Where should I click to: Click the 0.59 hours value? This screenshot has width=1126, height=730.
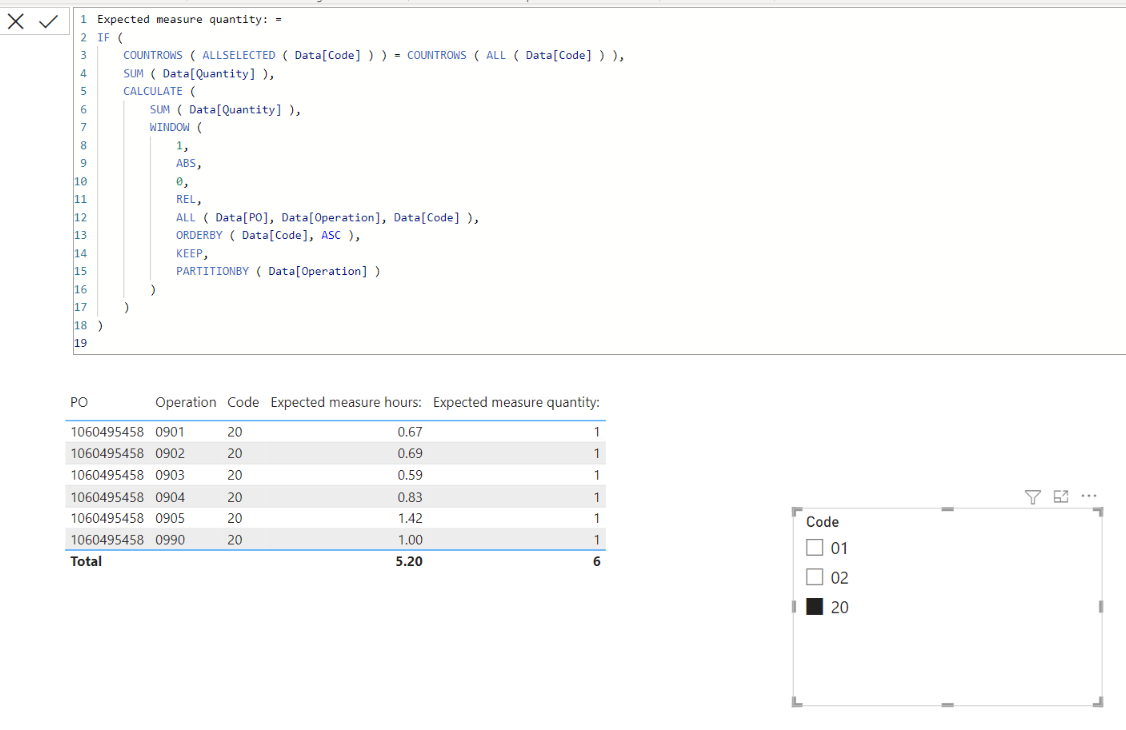pyautogui.click(x=410, y=475)
